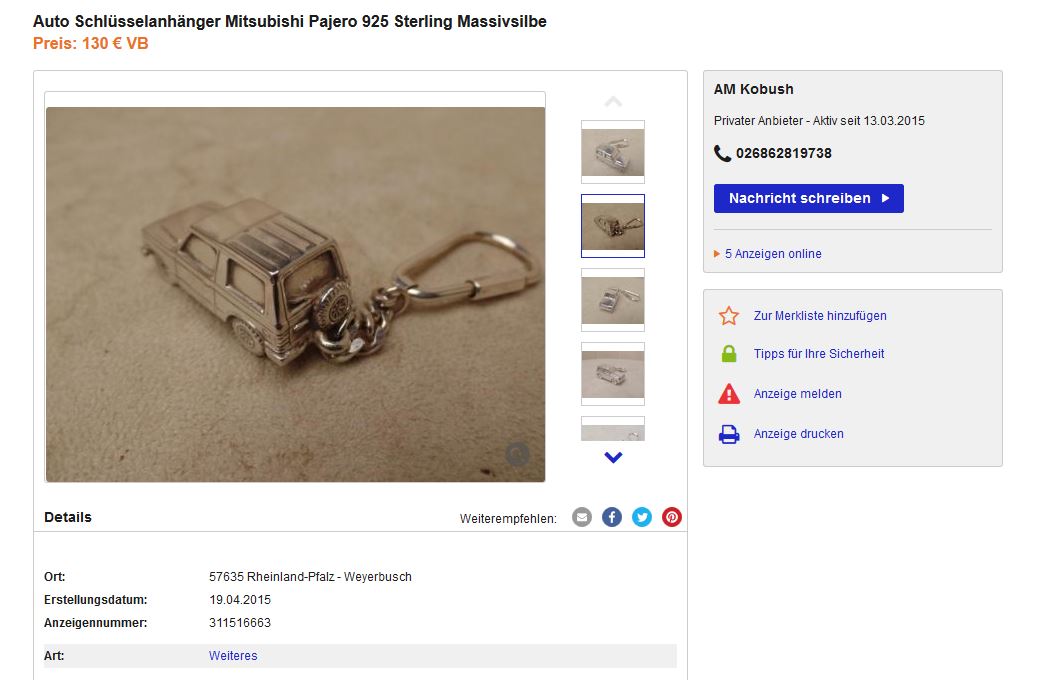1050x680 pixels.
Task: Select the first keychain thumbnail
Action: tap(613, 152)
